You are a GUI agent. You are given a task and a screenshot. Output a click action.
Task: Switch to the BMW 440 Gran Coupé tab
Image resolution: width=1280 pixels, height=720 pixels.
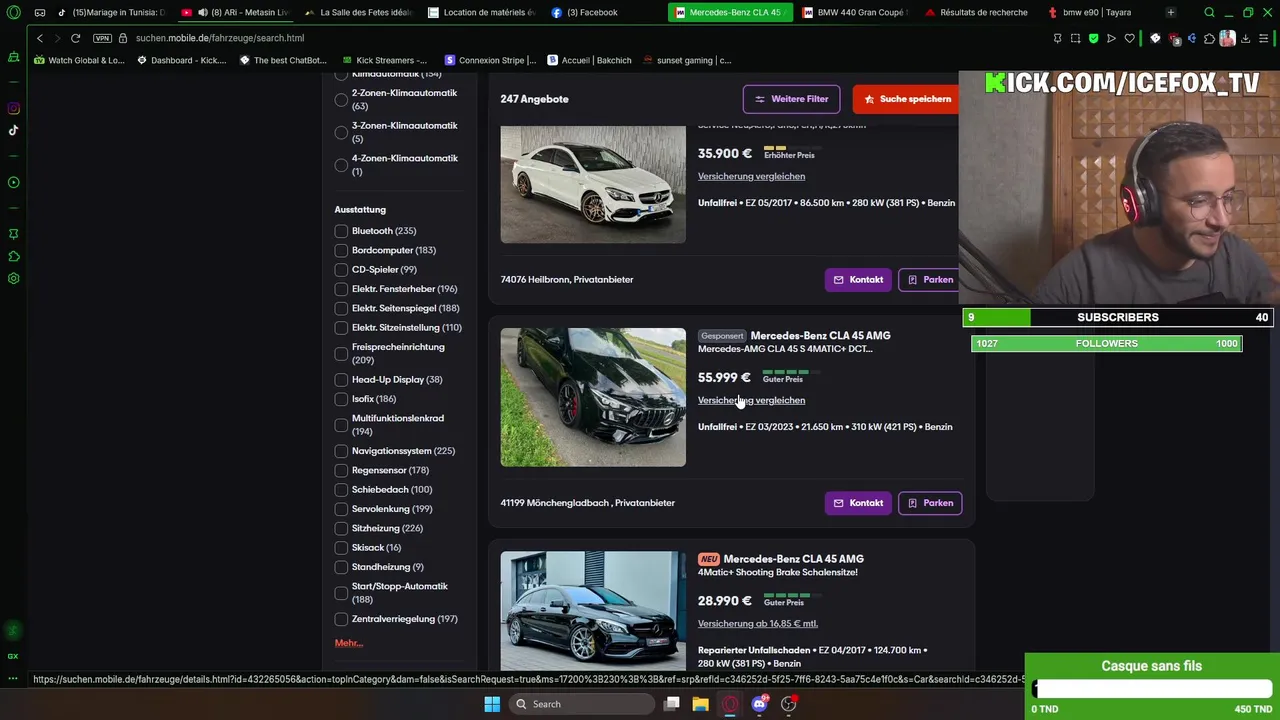(x=855, y=13)
